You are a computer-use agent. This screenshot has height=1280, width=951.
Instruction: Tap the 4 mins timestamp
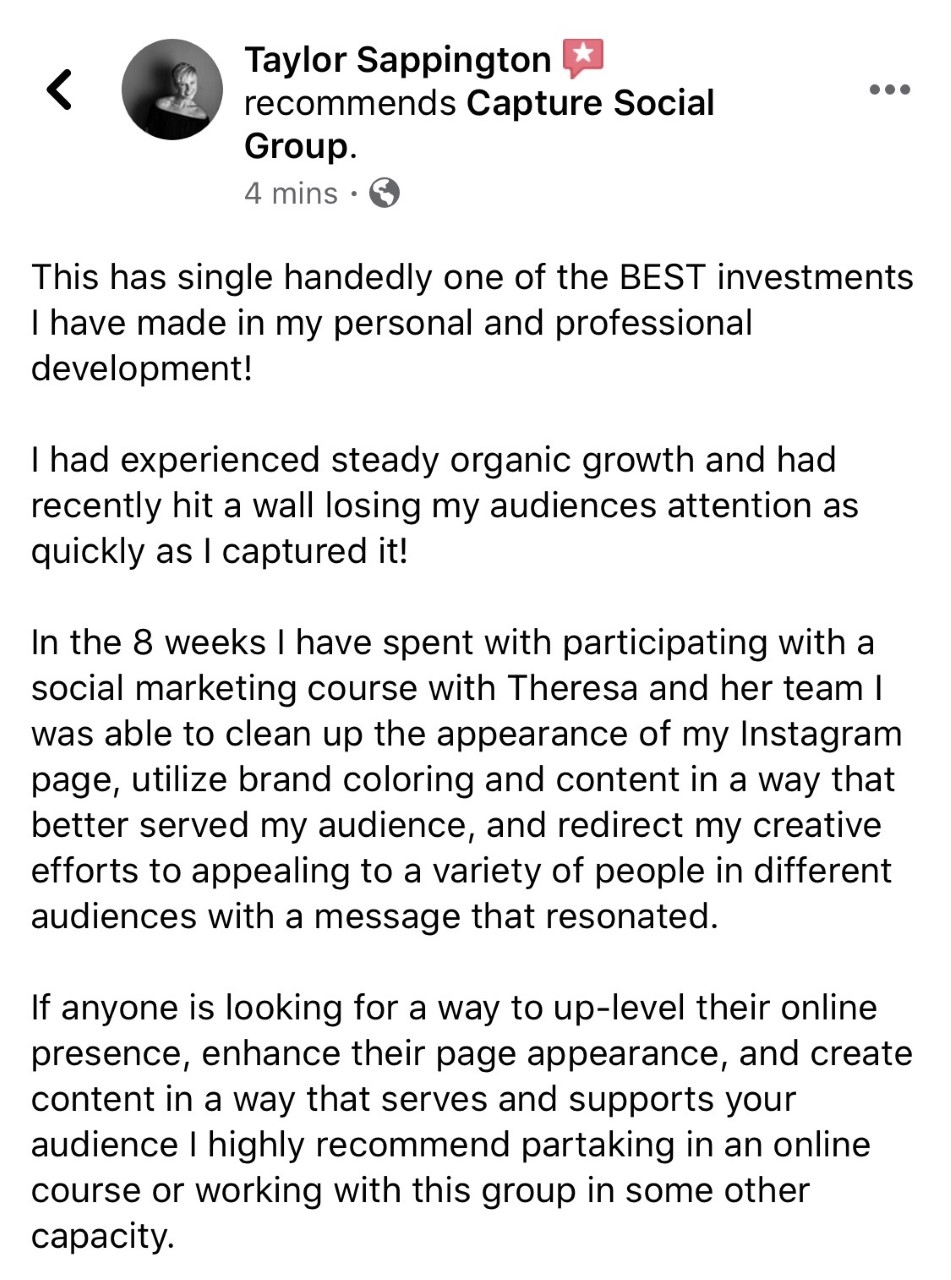[290, 192]
